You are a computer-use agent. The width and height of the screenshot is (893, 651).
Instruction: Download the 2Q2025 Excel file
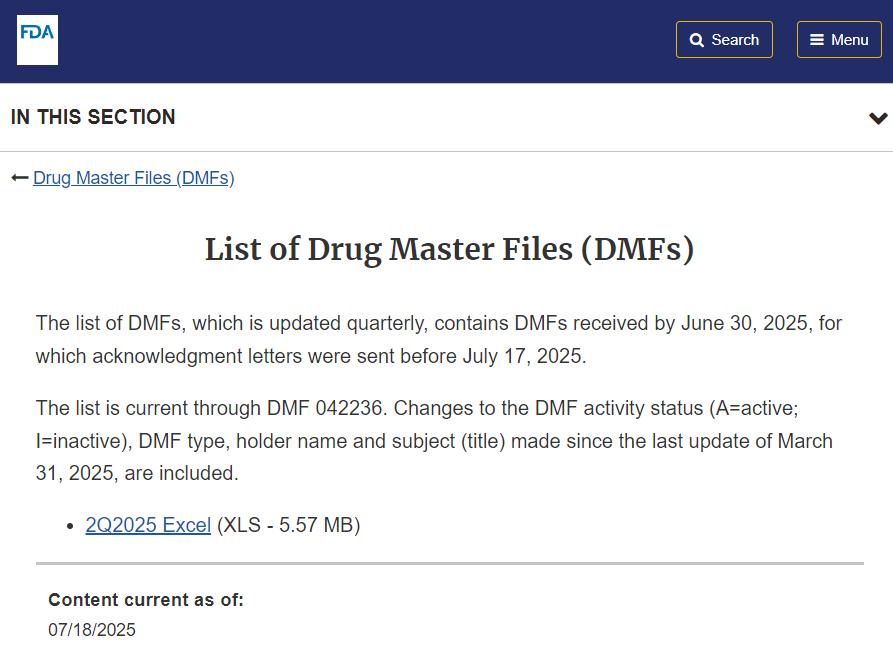coord(148,525)
